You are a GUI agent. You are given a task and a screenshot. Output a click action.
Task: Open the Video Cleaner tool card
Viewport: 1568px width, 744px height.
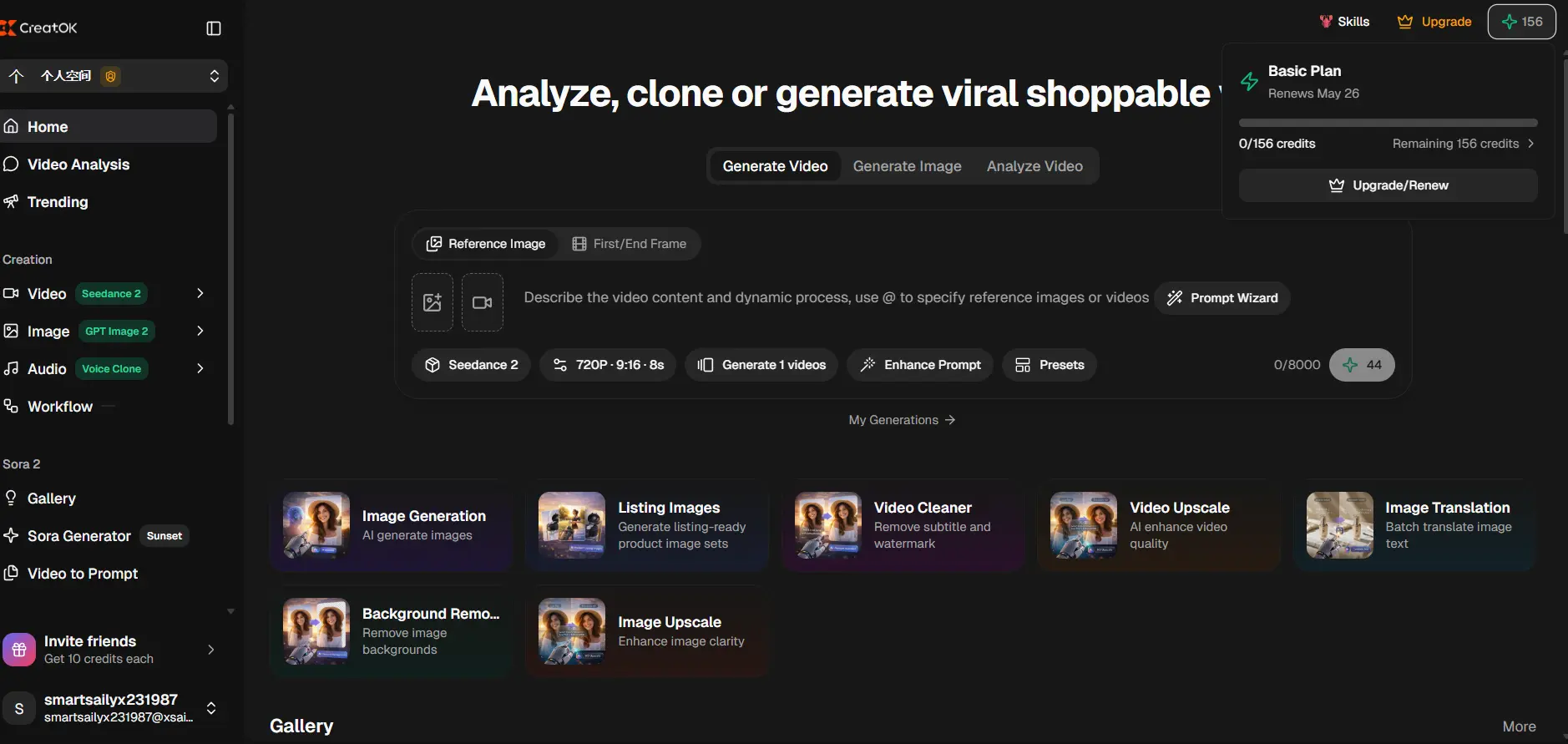click(903, 525)
